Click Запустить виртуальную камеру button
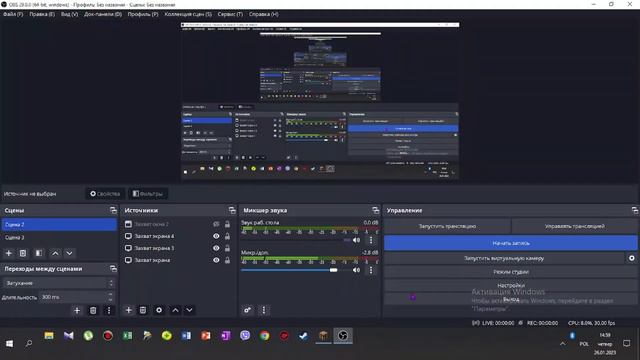640x360 pixels. (x=504, y=258)
